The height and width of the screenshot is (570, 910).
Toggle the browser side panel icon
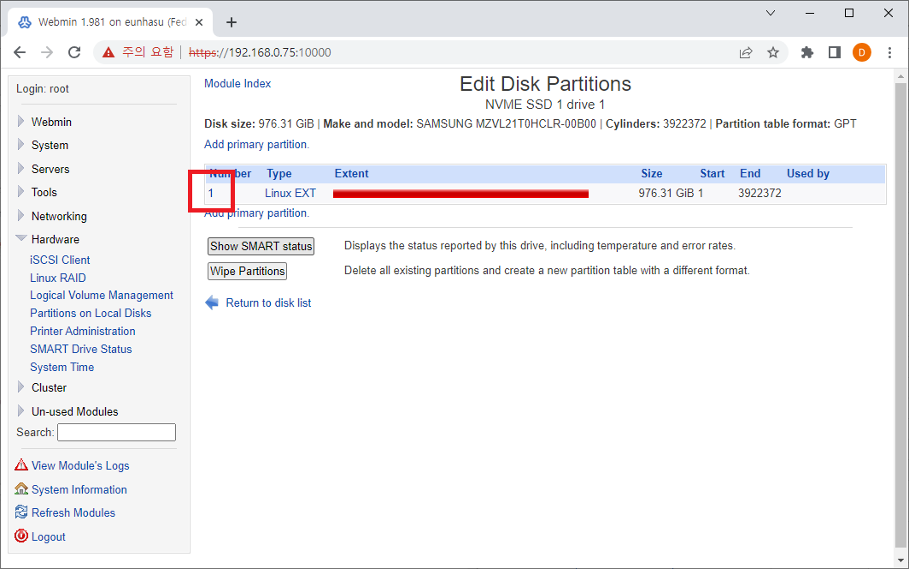tap(834, 52)
